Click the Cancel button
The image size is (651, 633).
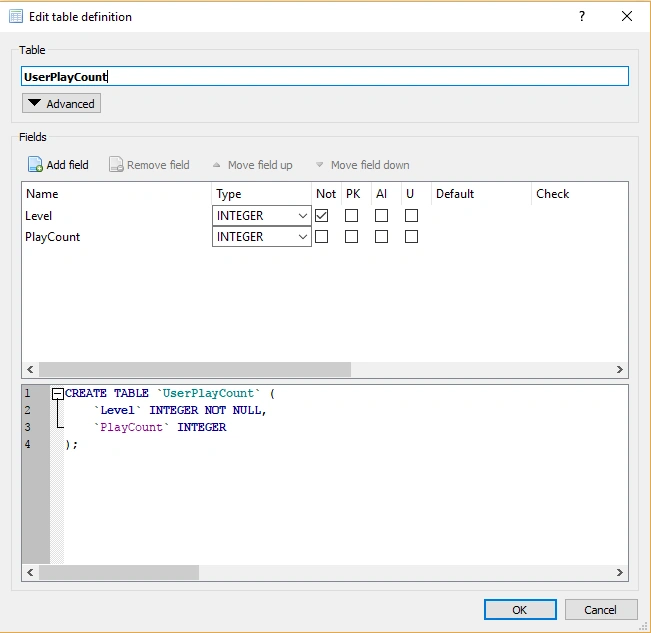click(x=601, y=609)
